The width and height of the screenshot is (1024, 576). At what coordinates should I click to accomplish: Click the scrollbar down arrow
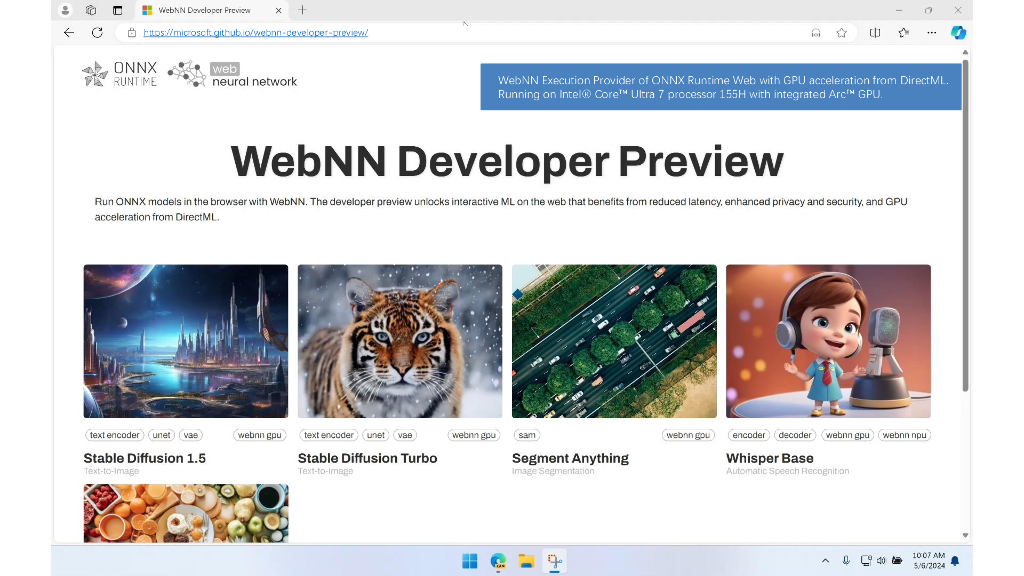[965, 536]
